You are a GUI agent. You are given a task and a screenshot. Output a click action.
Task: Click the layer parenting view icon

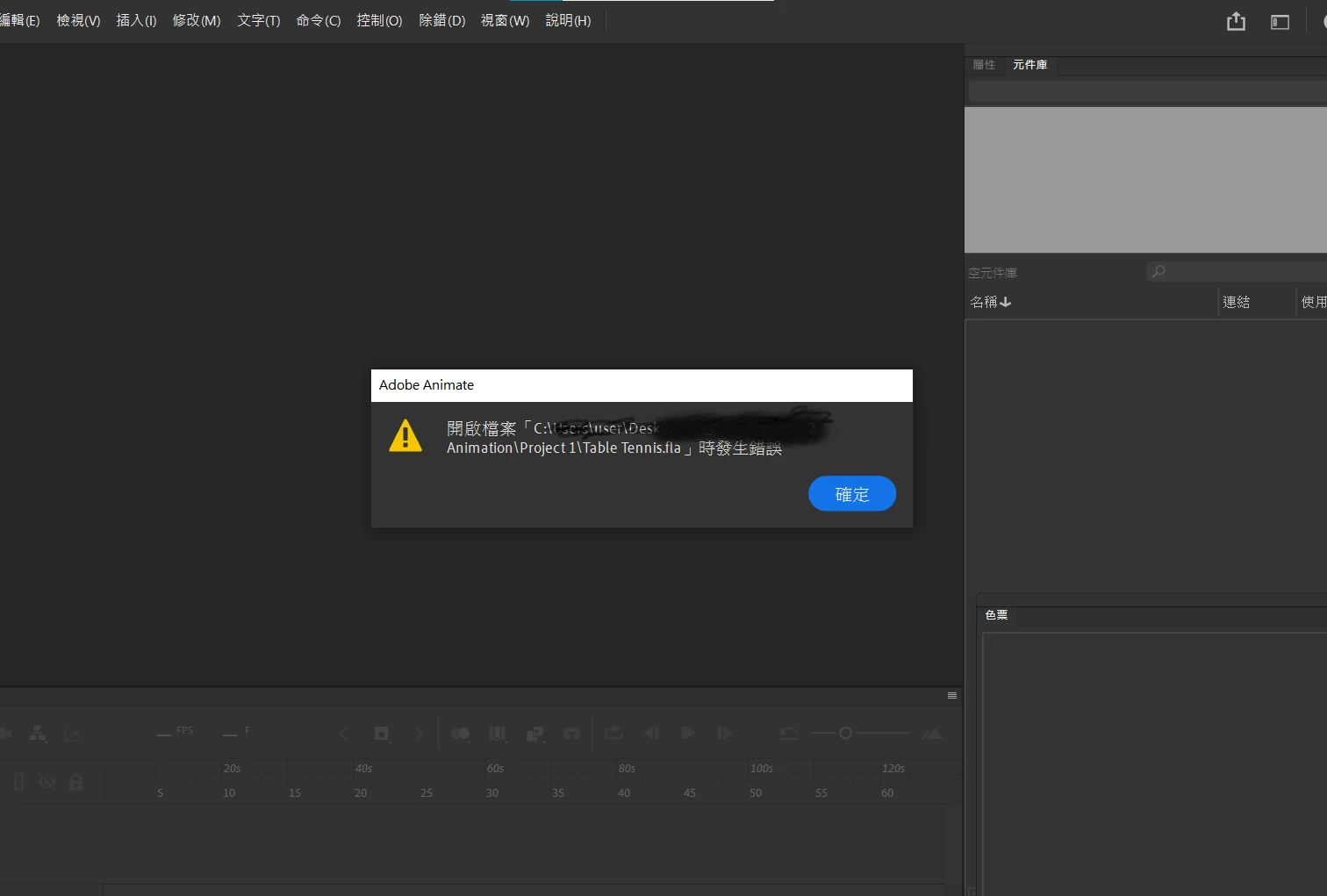(x=38, y=734)
